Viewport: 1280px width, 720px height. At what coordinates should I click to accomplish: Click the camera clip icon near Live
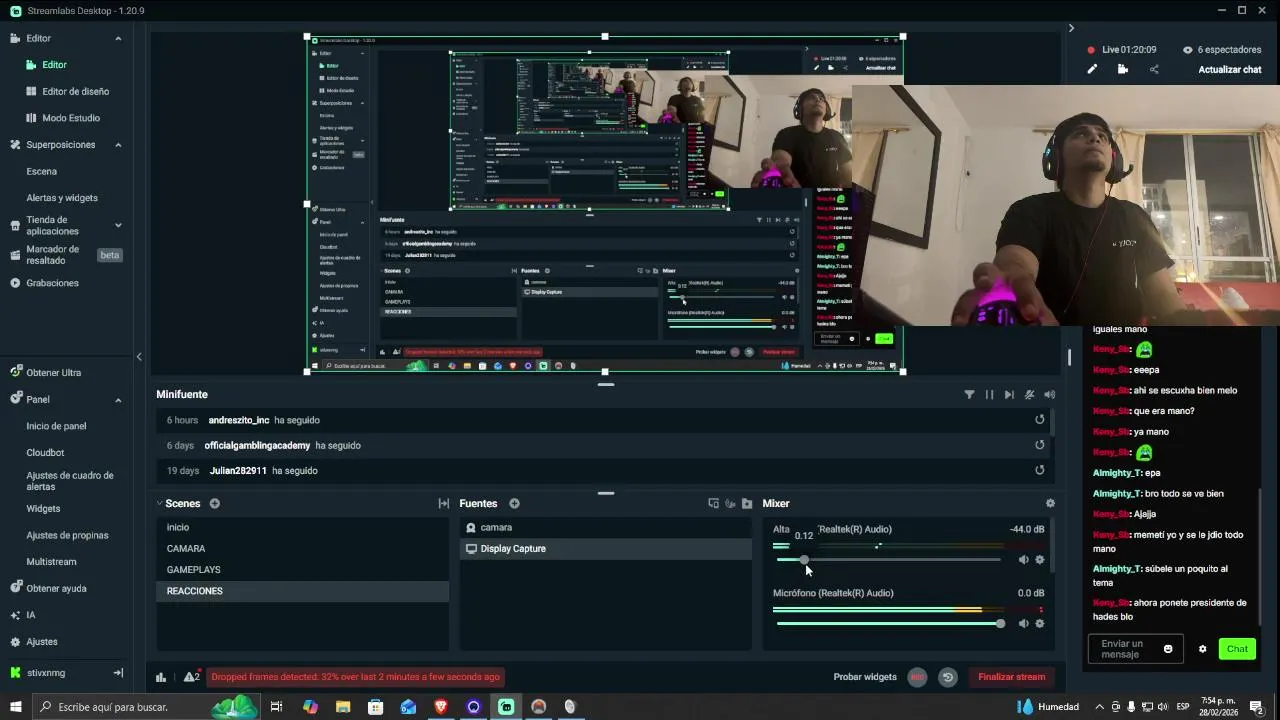coord(1123,69)
